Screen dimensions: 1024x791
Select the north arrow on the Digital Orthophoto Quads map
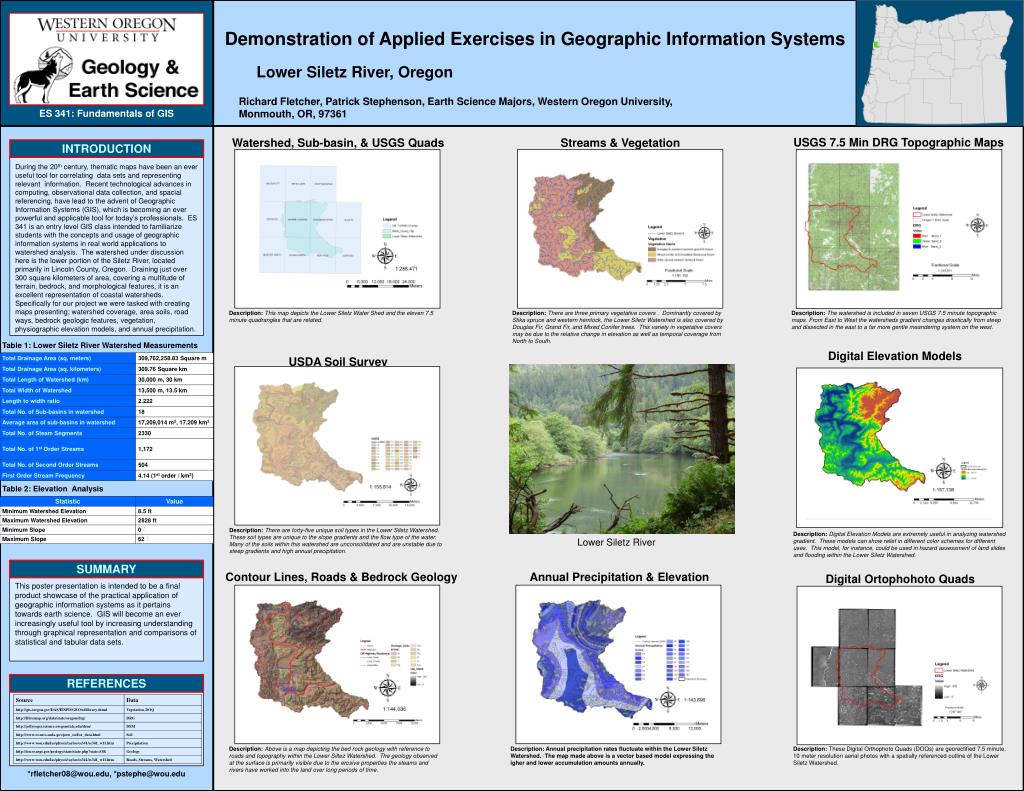coord(982,685)
